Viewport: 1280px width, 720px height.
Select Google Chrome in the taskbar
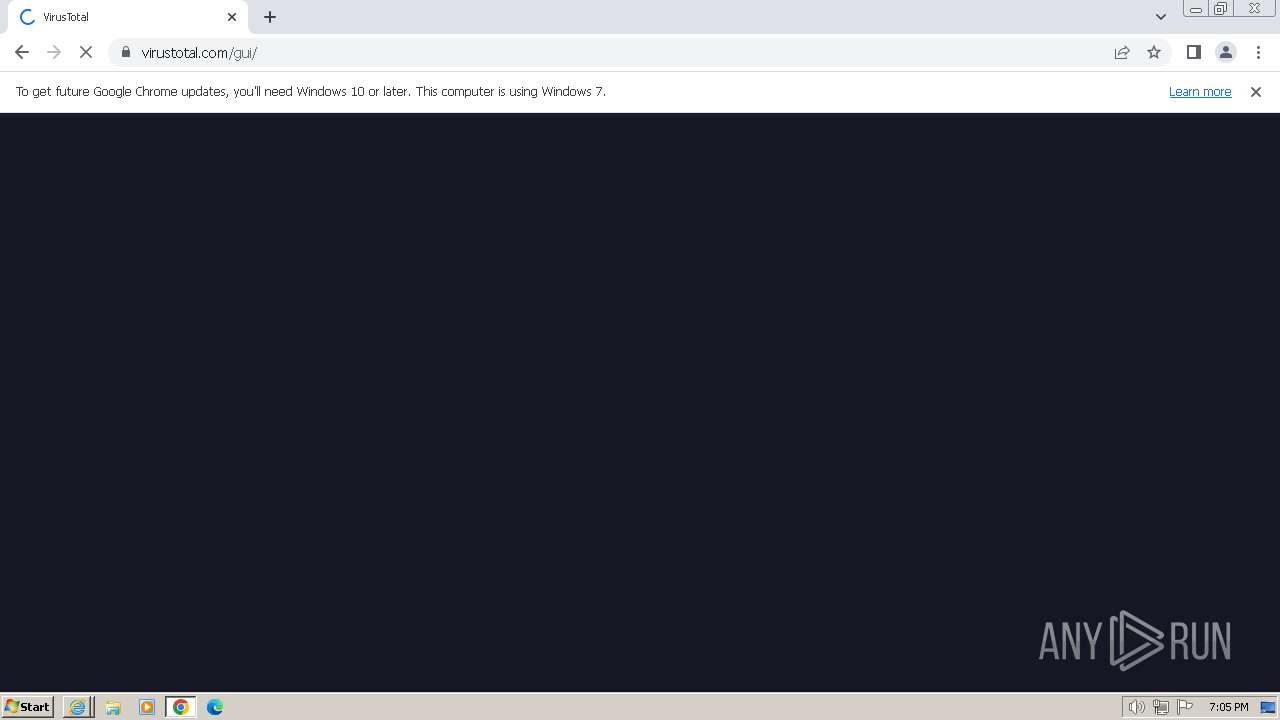181,707
